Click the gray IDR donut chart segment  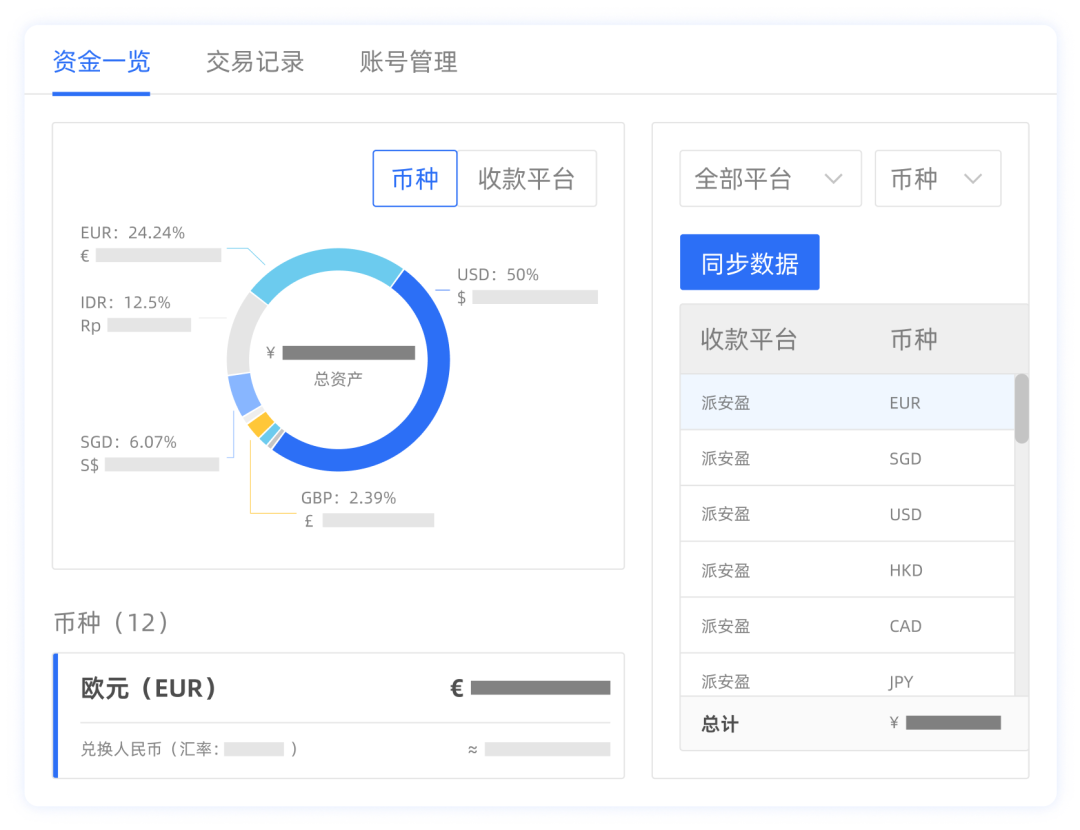(x=241, y=337)
